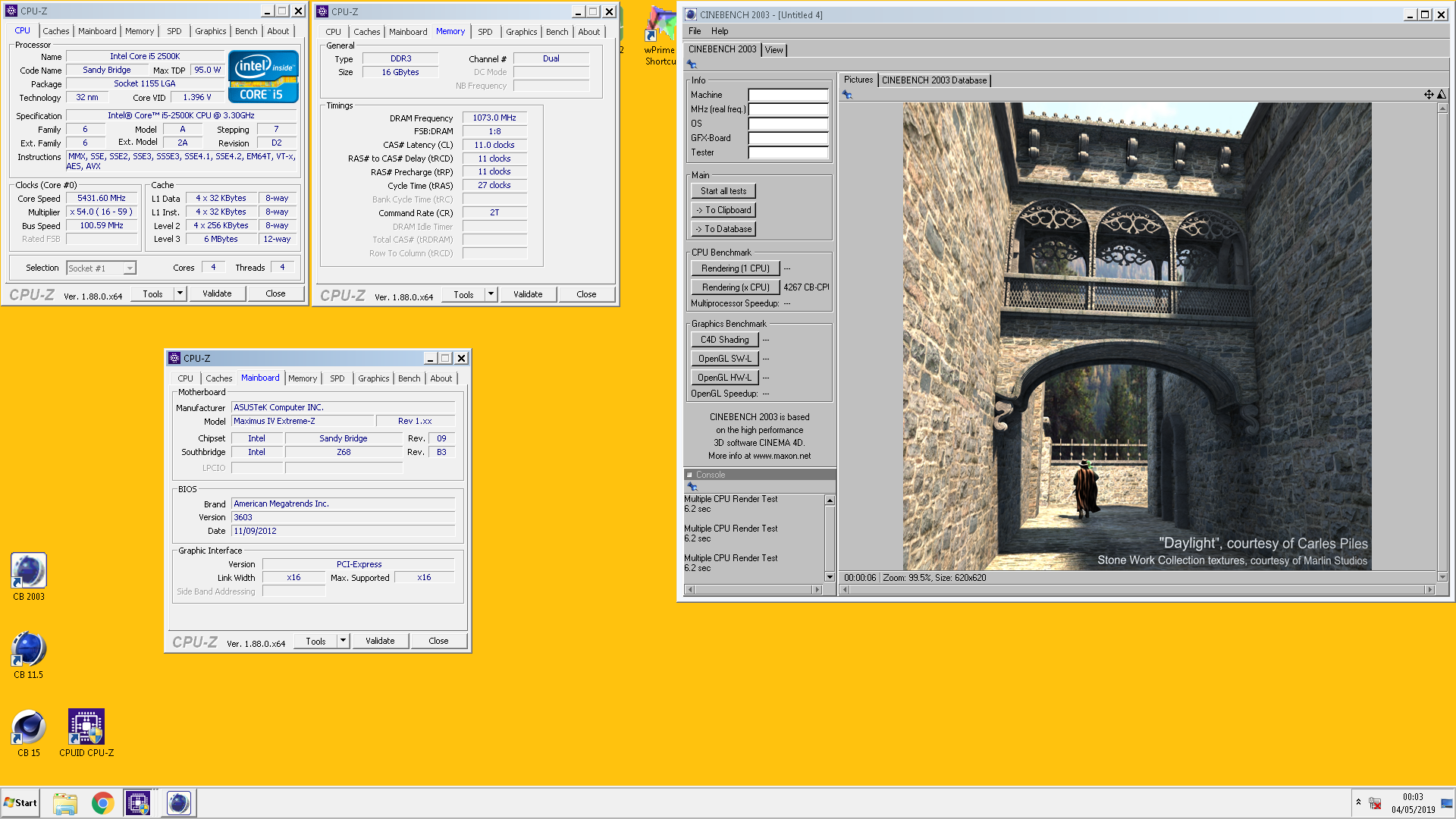Expand the Tools dropdown arrow in the CPU-Z processor window
The image size is (1456, 819).
180,293
